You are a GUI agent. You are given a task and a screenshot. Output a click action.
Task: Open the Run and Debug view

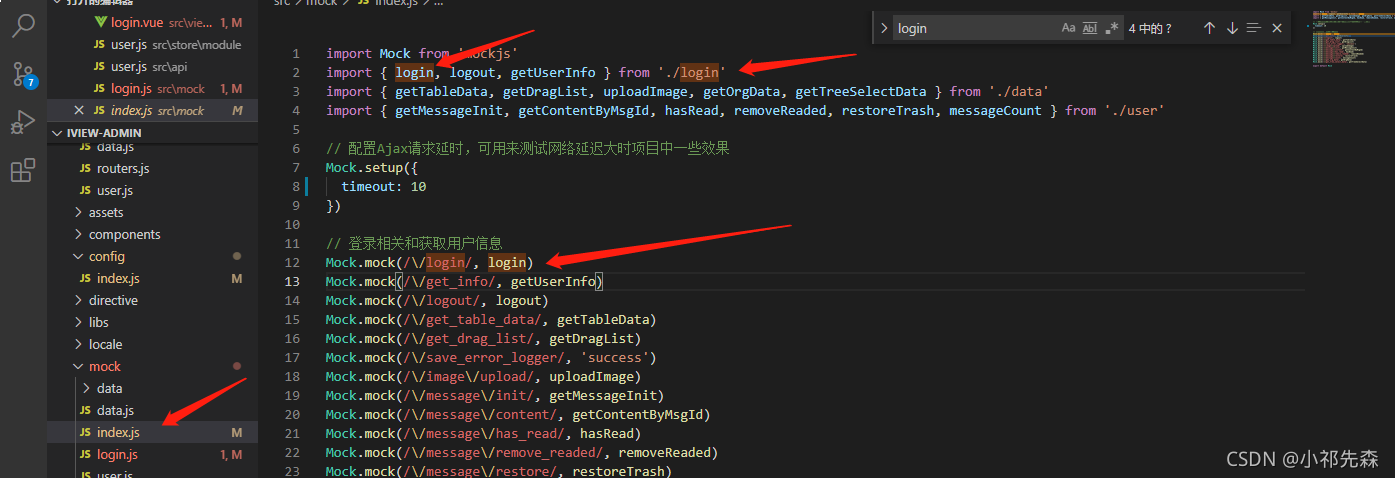pyautogui.click(x=22, y=122)
